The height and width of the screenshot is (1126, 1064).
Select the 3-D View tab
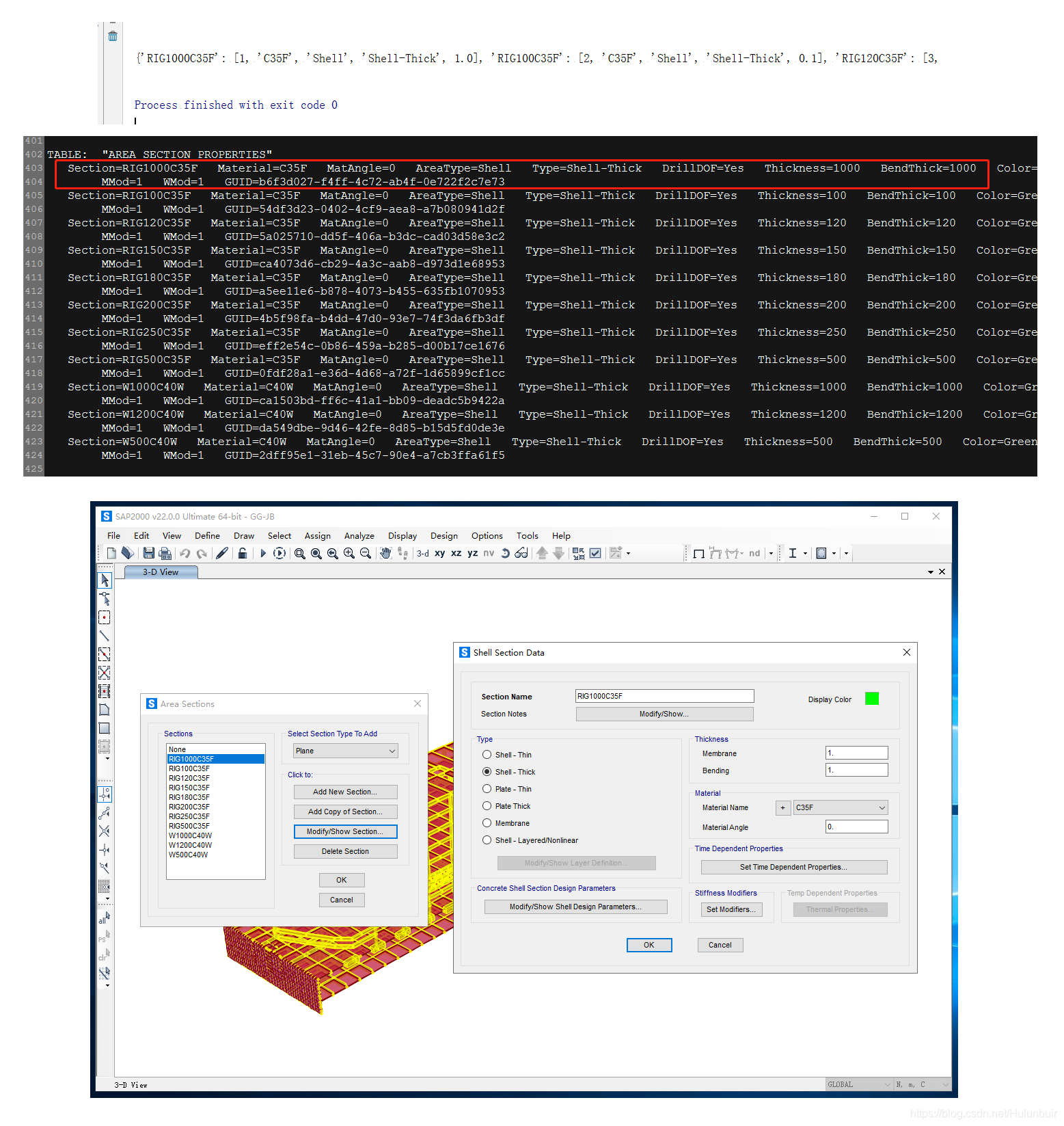click(x=161, y=572)
